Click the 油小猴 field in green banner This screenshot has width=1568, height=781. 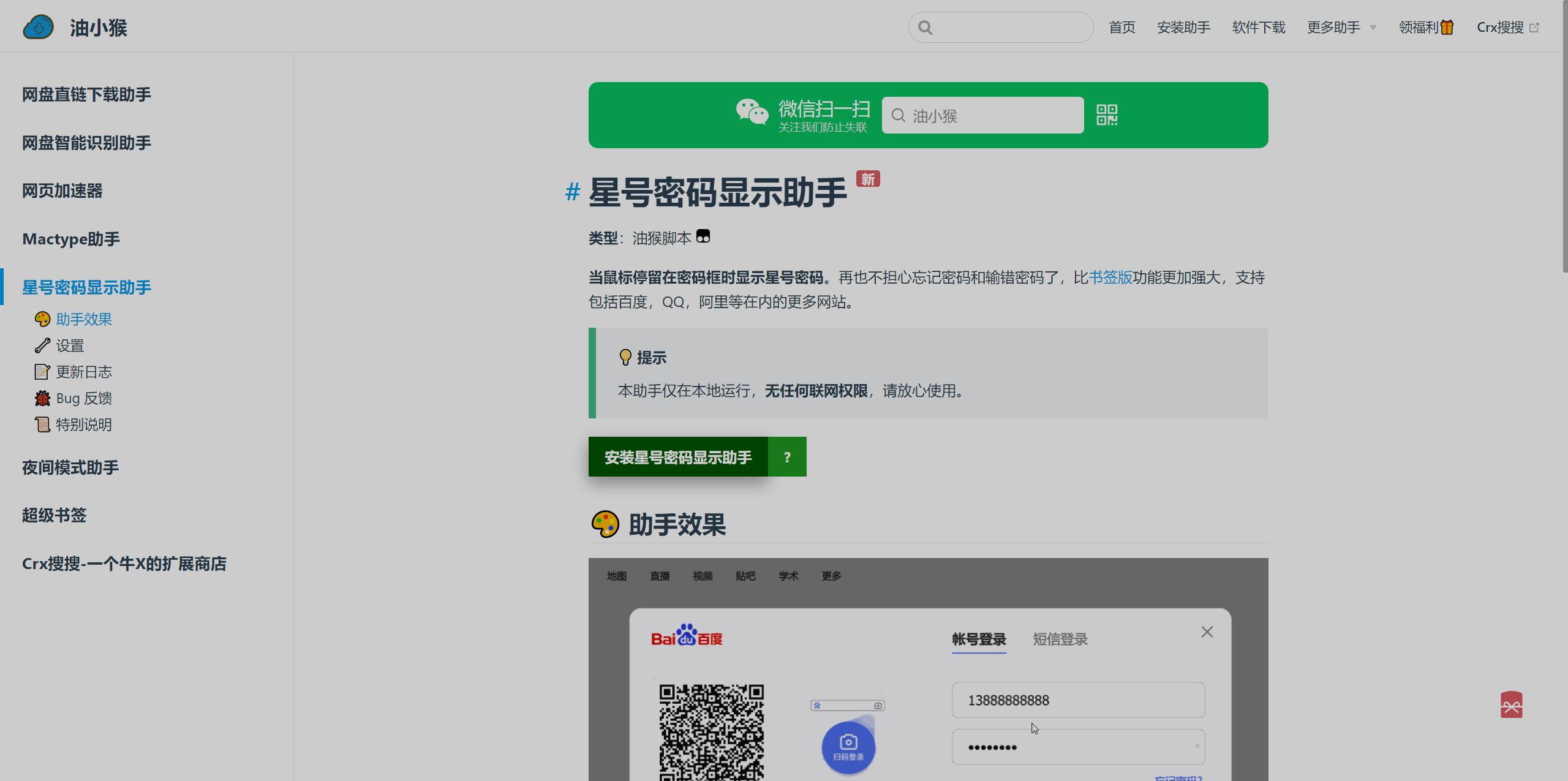pyautogui.click(x=982, y=115)
